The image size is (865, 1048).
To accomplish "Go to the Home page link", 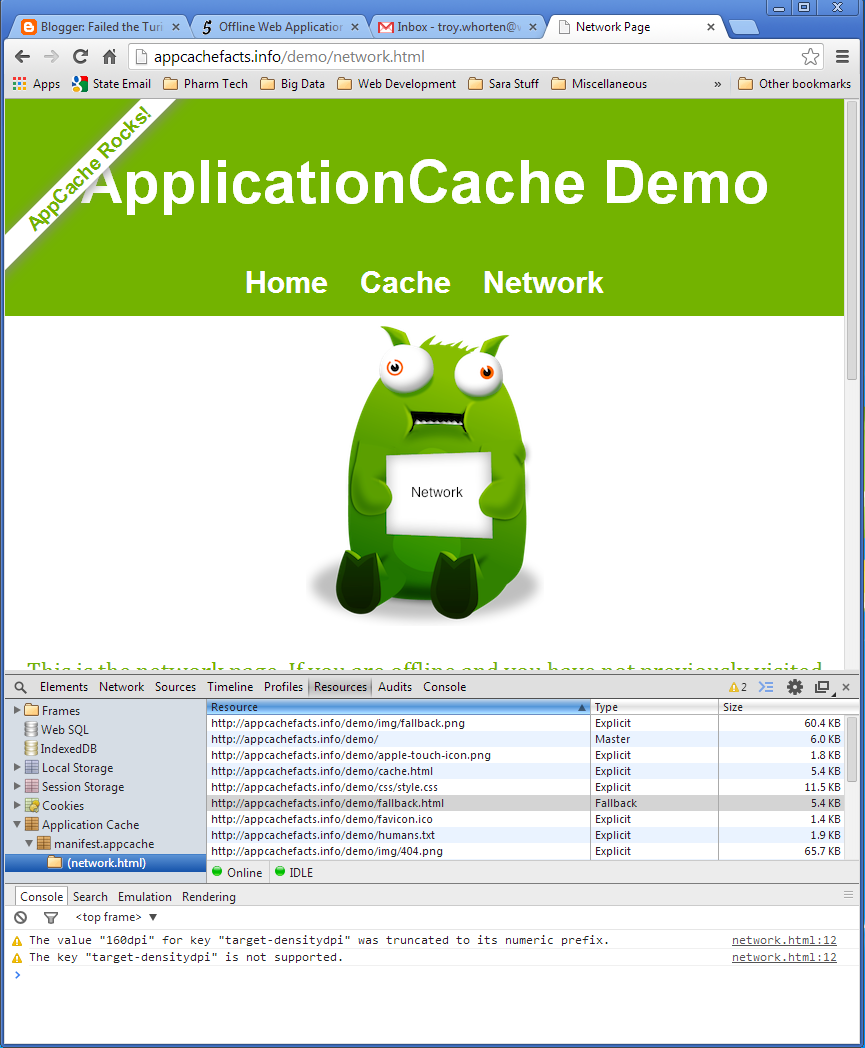I will point(286,283).
